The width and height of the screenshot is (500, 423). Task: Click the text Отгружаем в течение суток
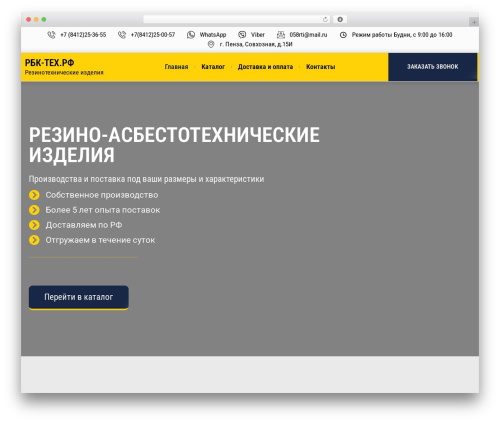pyautogui.click(x=100, y=240)
